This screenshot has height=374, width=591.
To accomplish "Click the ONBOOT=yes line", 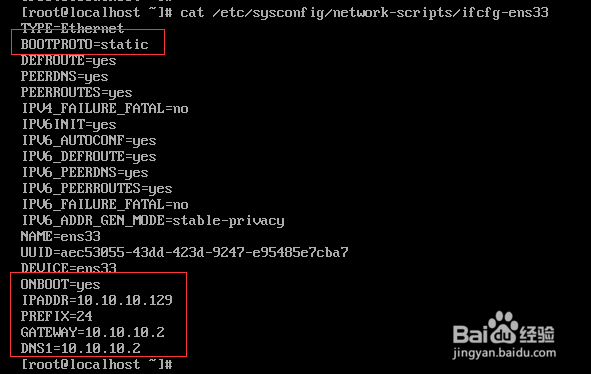I will pyautogui.click(x=60, y=285).
